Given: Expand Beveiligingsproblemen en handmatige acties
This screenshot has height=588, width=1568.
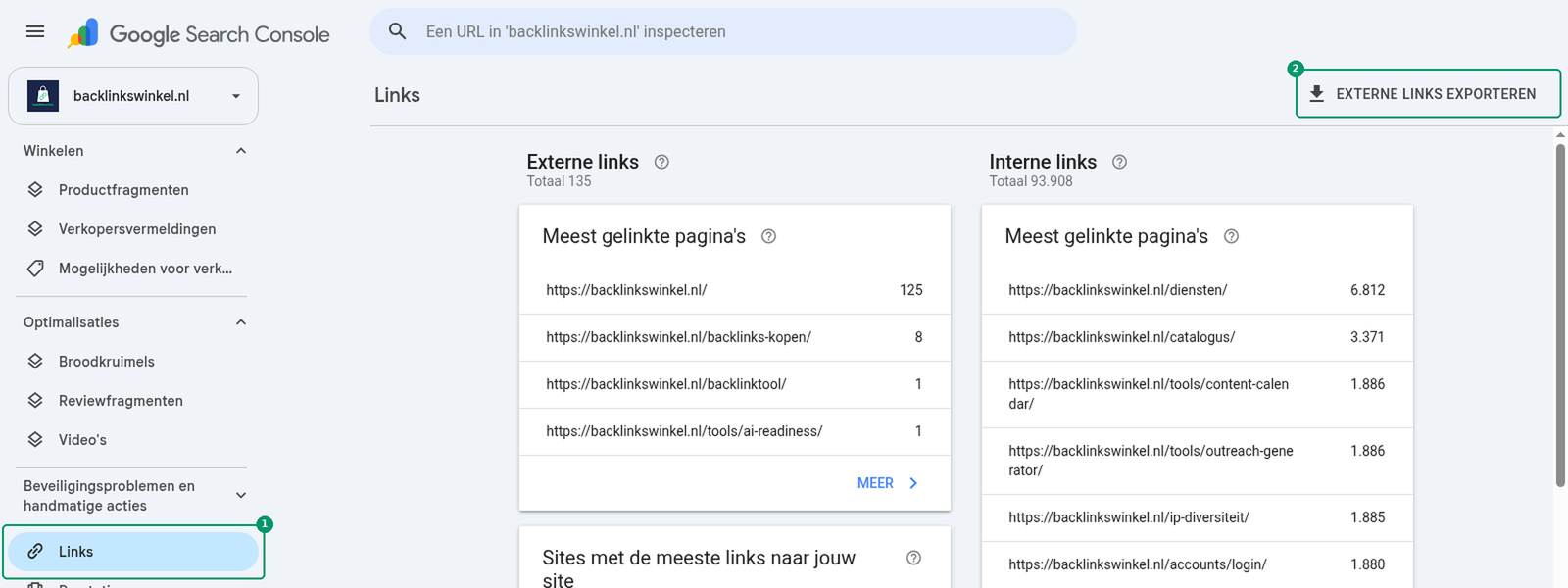Looking at the screenshot, I should (x=241, y=496).
